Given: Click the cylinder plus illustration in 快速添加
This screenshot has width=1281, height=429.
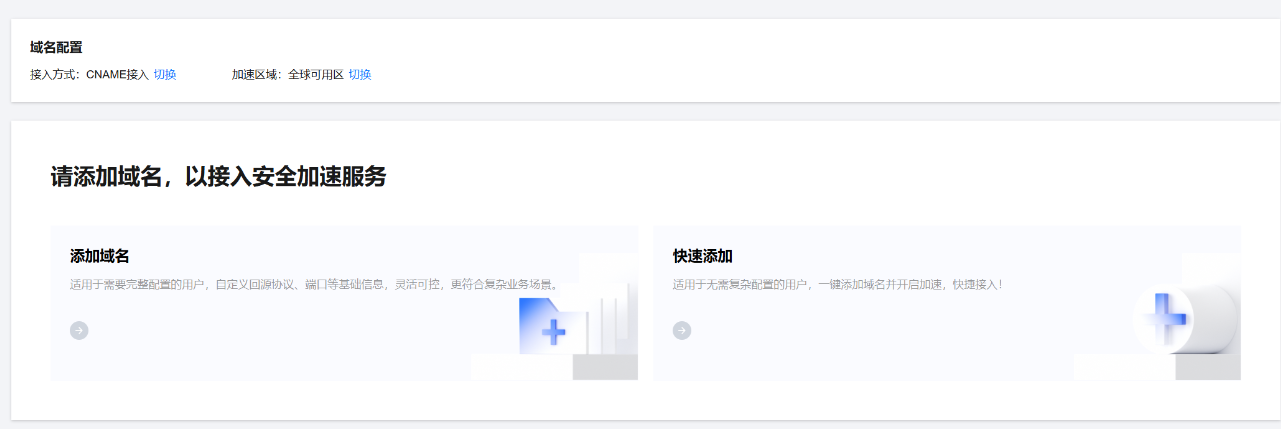Looking at the screenshot, I should (1184, 318).
